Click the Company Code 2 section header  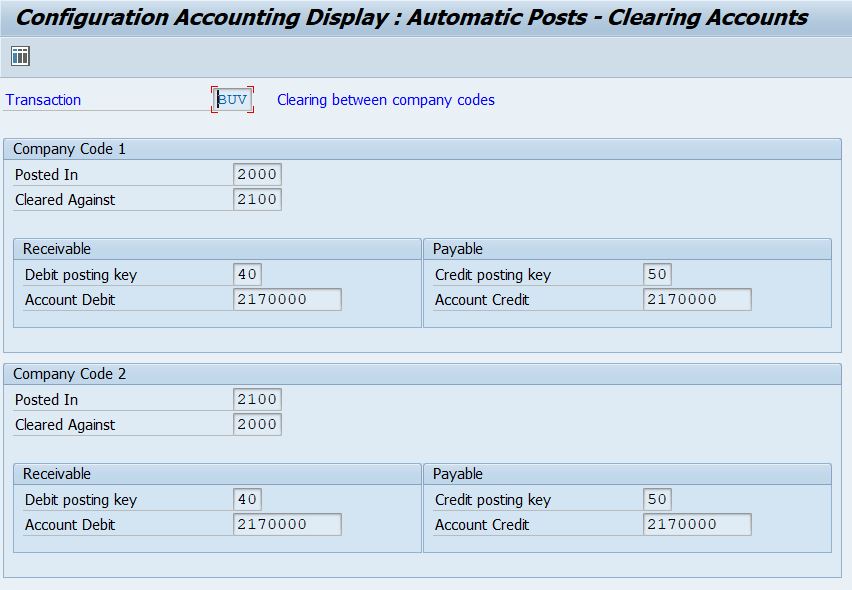tap(68, 373)
